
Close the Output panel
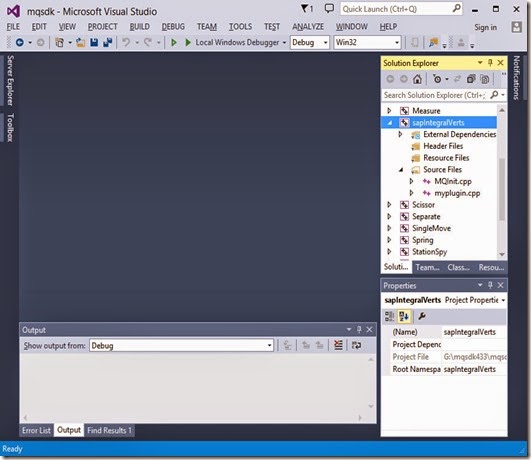point(369,329)
